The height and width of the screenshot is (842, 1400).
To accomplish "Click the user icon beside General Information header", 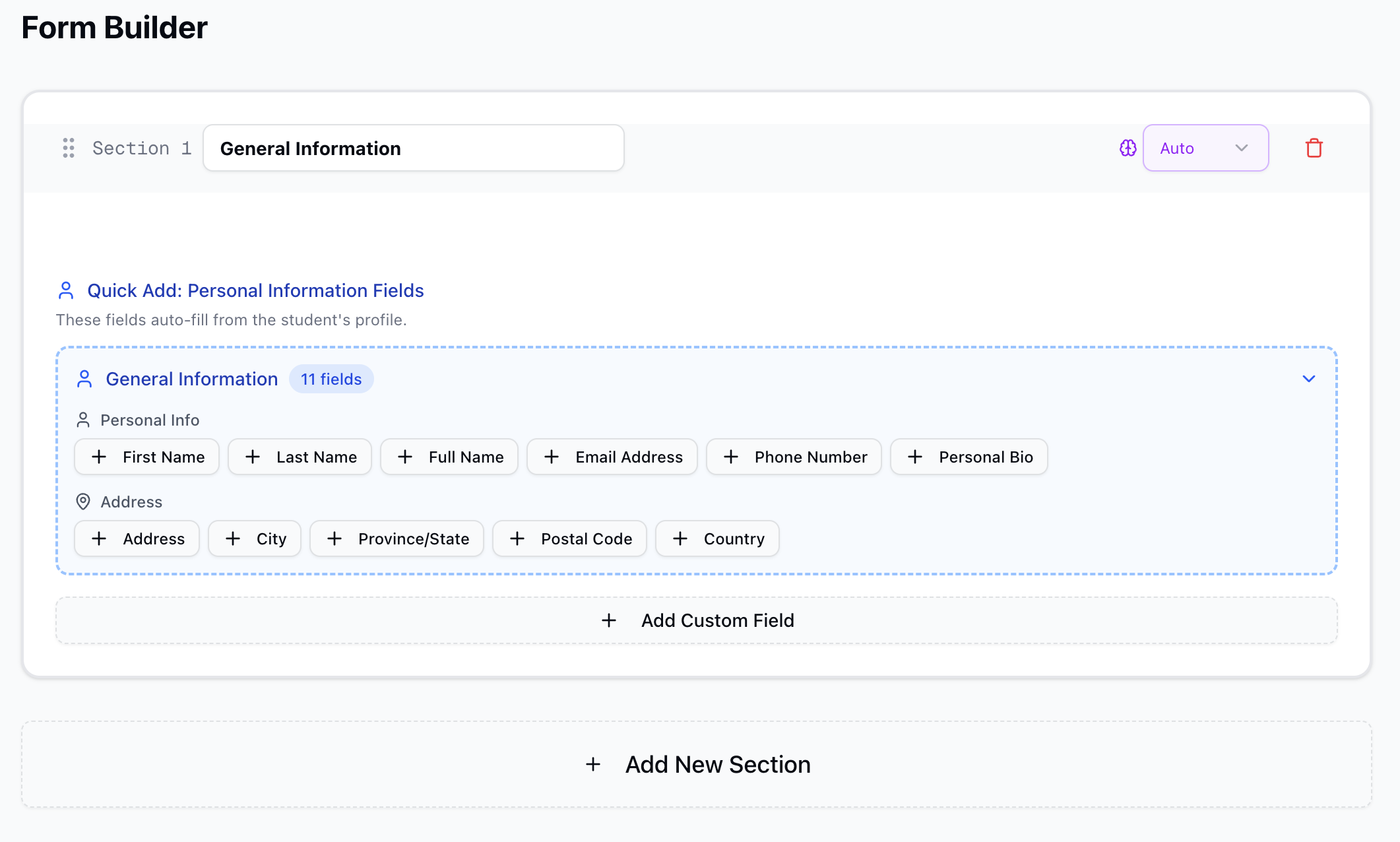I will 85,378.
